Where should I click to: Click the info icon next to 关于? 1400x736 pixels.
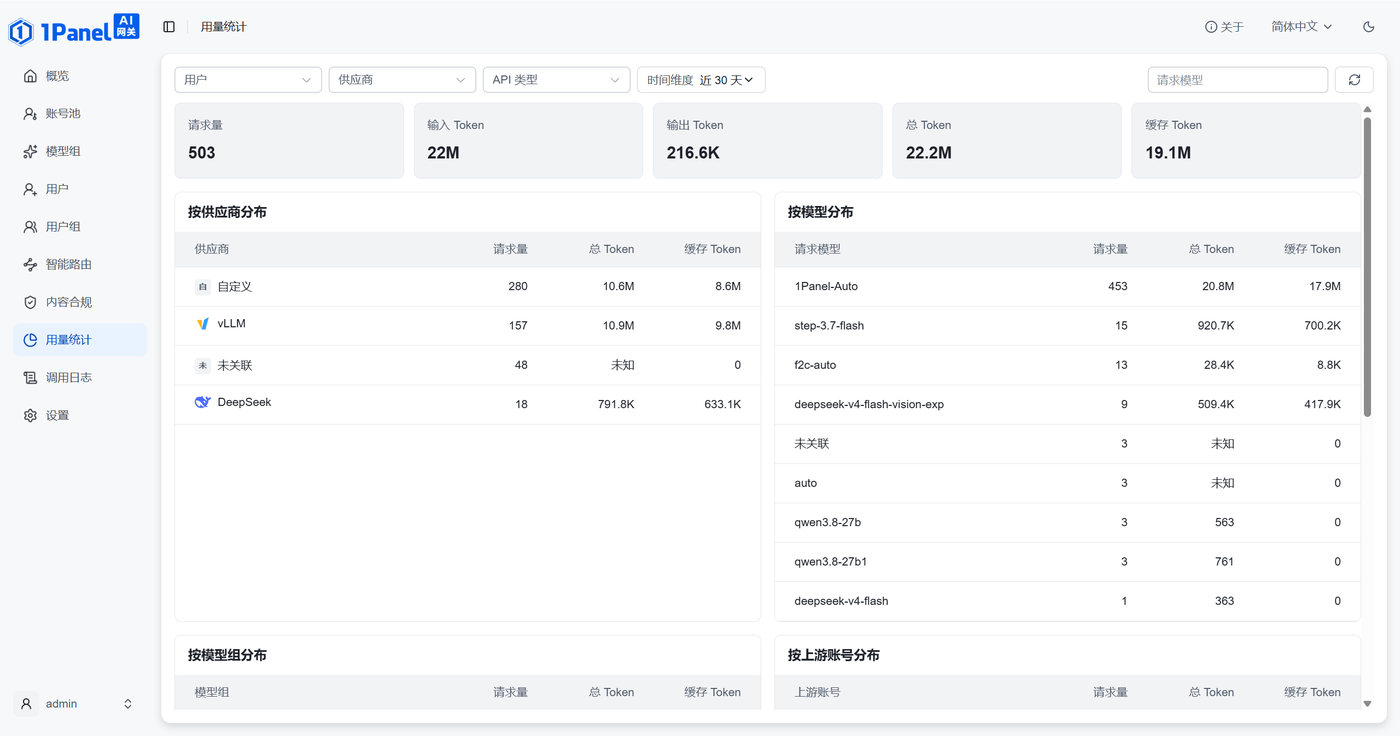[x=1211, y=27]
